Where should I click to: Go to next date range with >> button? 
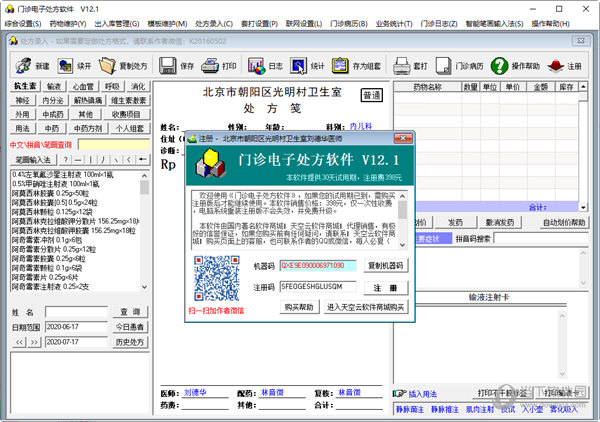coord(34,342)
